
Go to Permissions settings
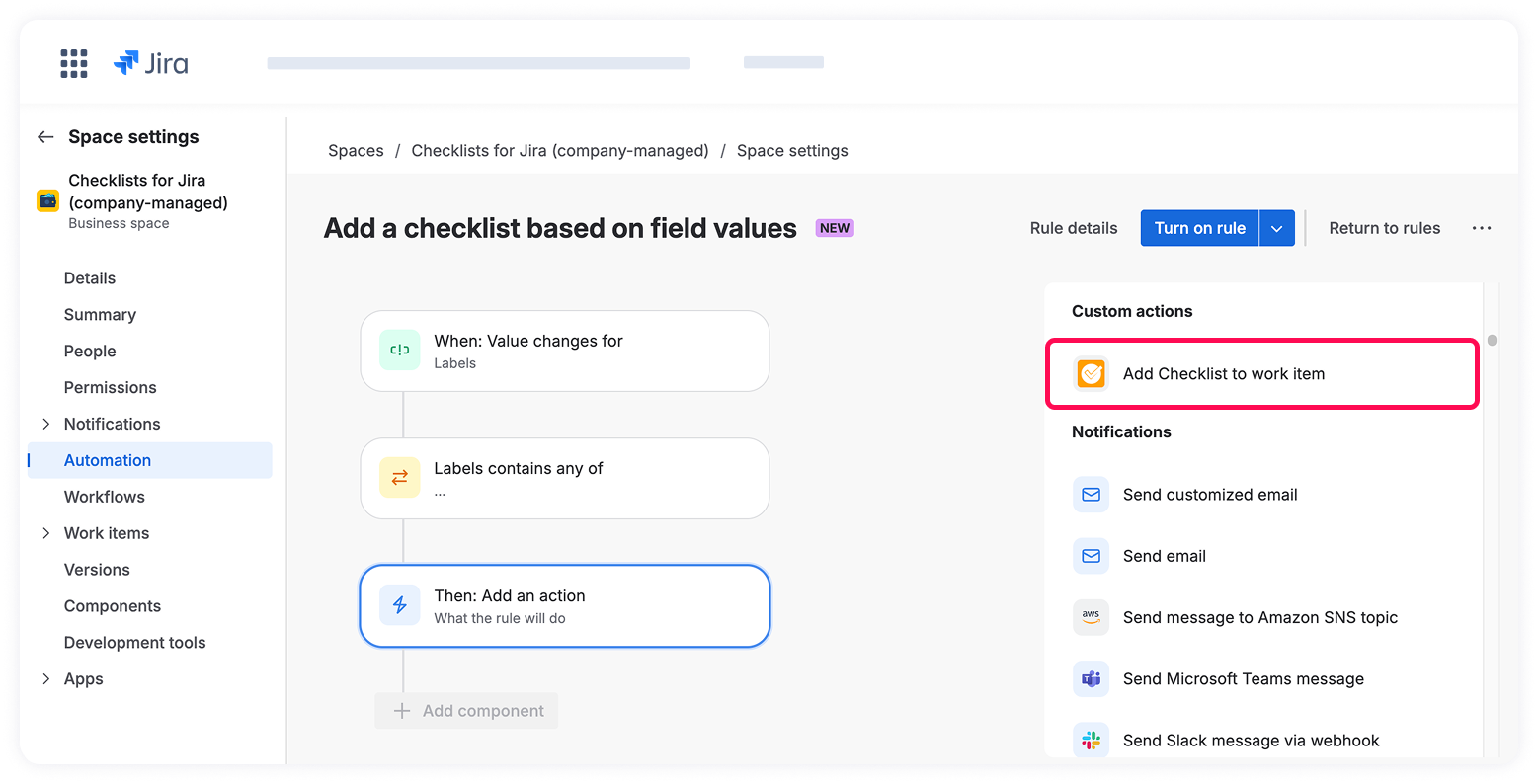click(x=110, y=387)
